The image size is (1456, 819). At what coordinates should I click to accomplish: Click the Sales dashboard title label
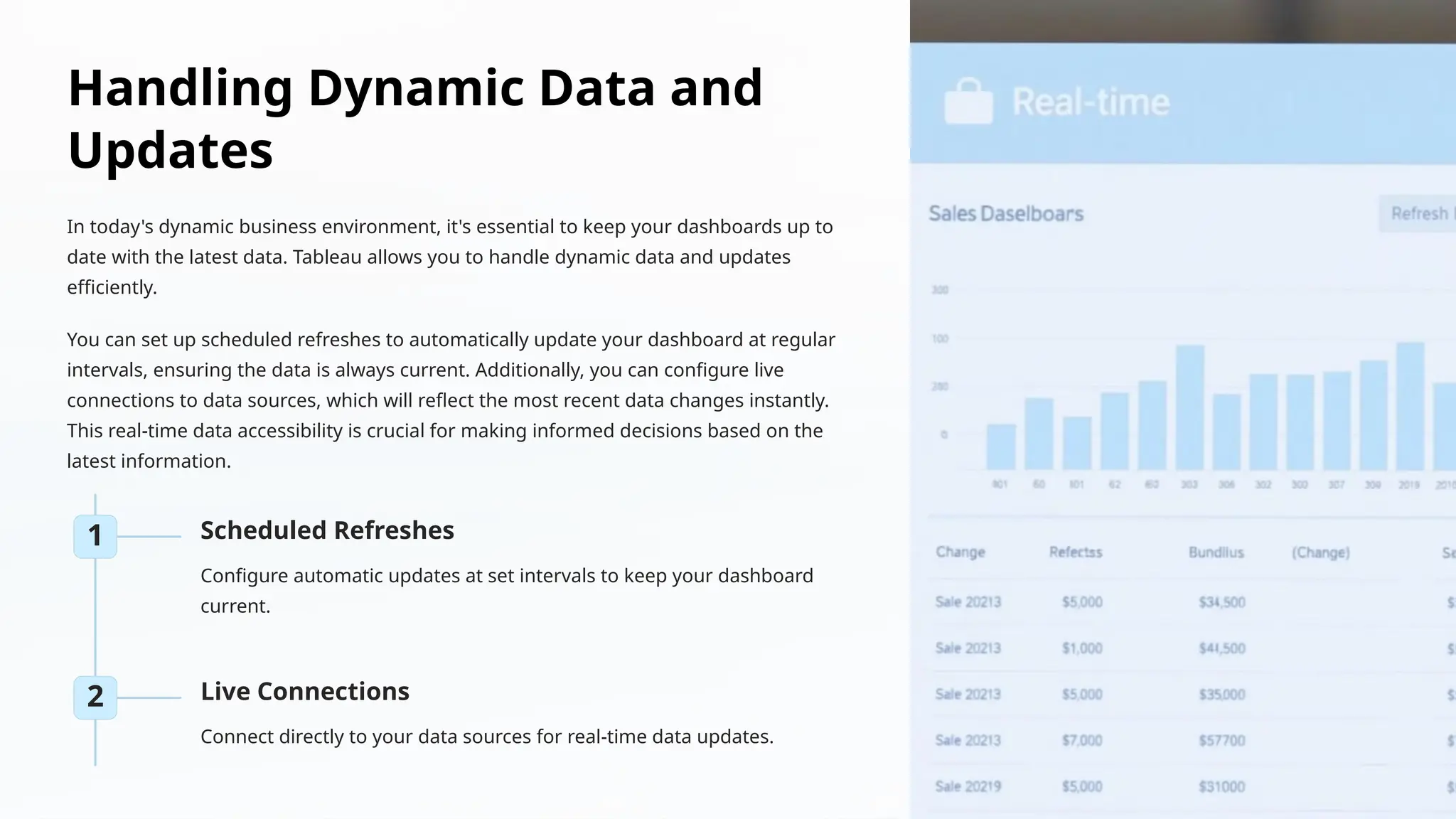[x=1006, y=214]
